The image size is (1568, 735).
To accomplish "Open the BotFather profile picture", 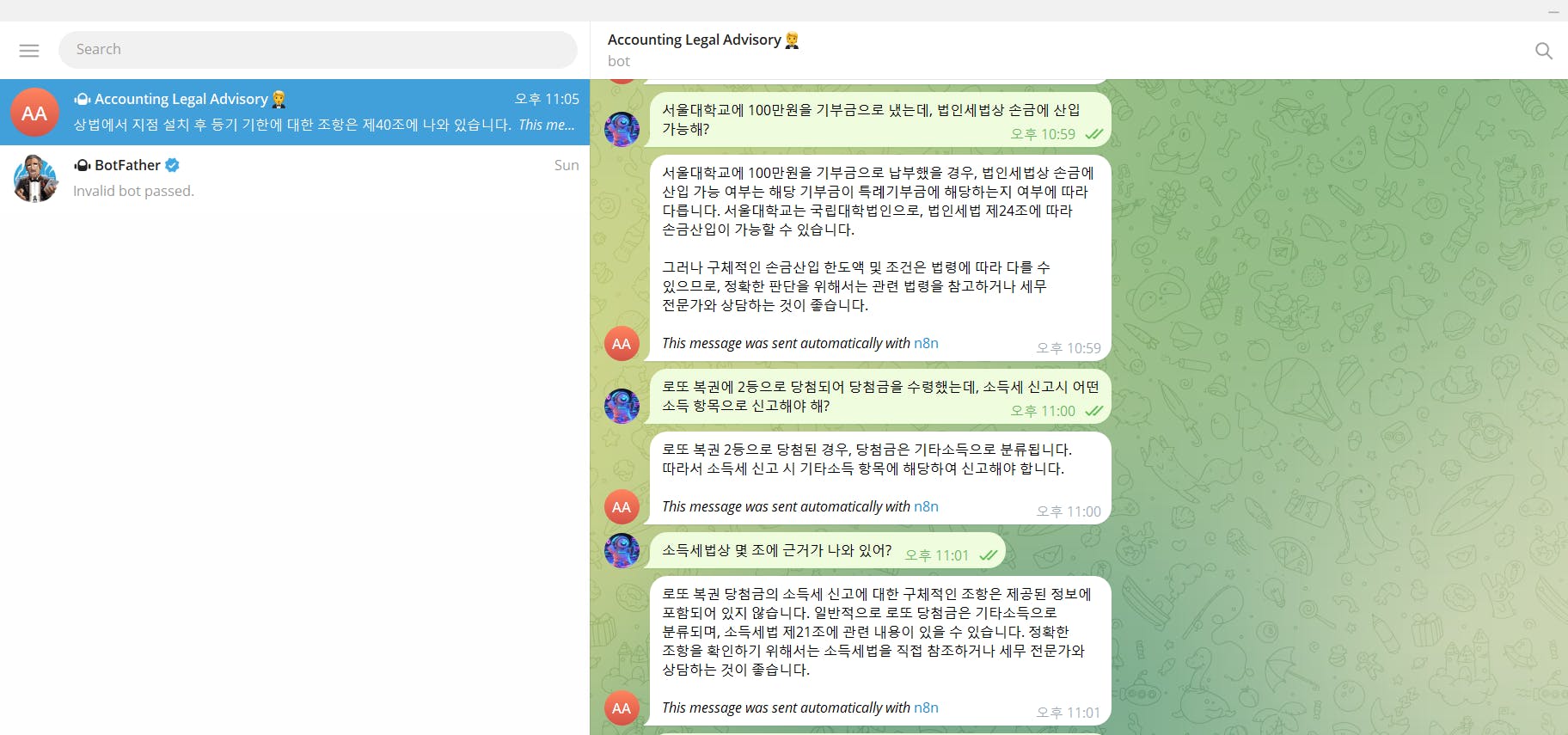I will tap(35, 179).
